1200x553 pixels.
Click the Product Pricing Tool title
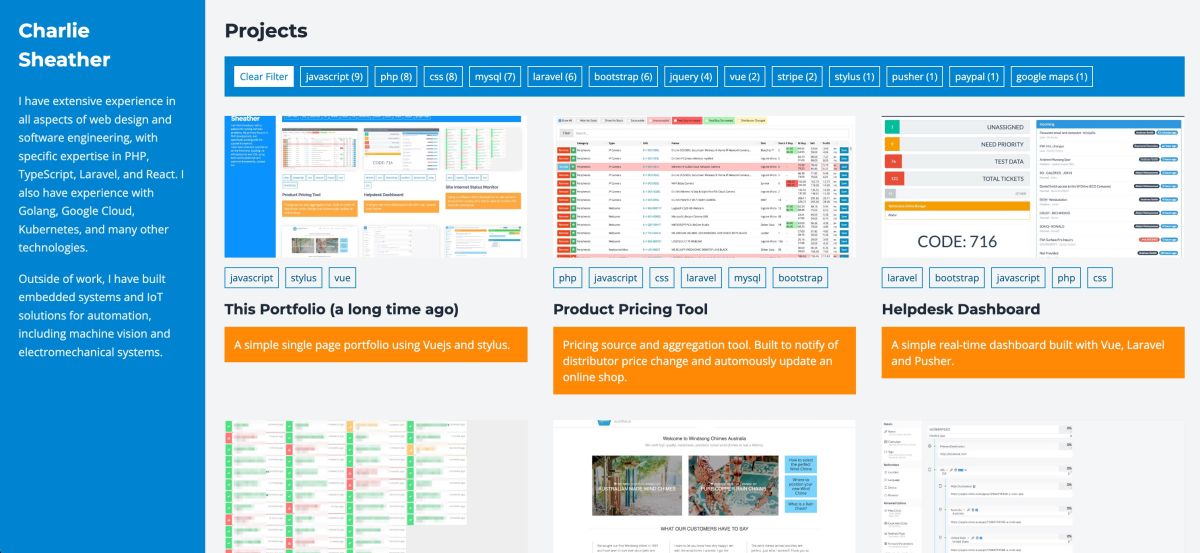point(630,309)
